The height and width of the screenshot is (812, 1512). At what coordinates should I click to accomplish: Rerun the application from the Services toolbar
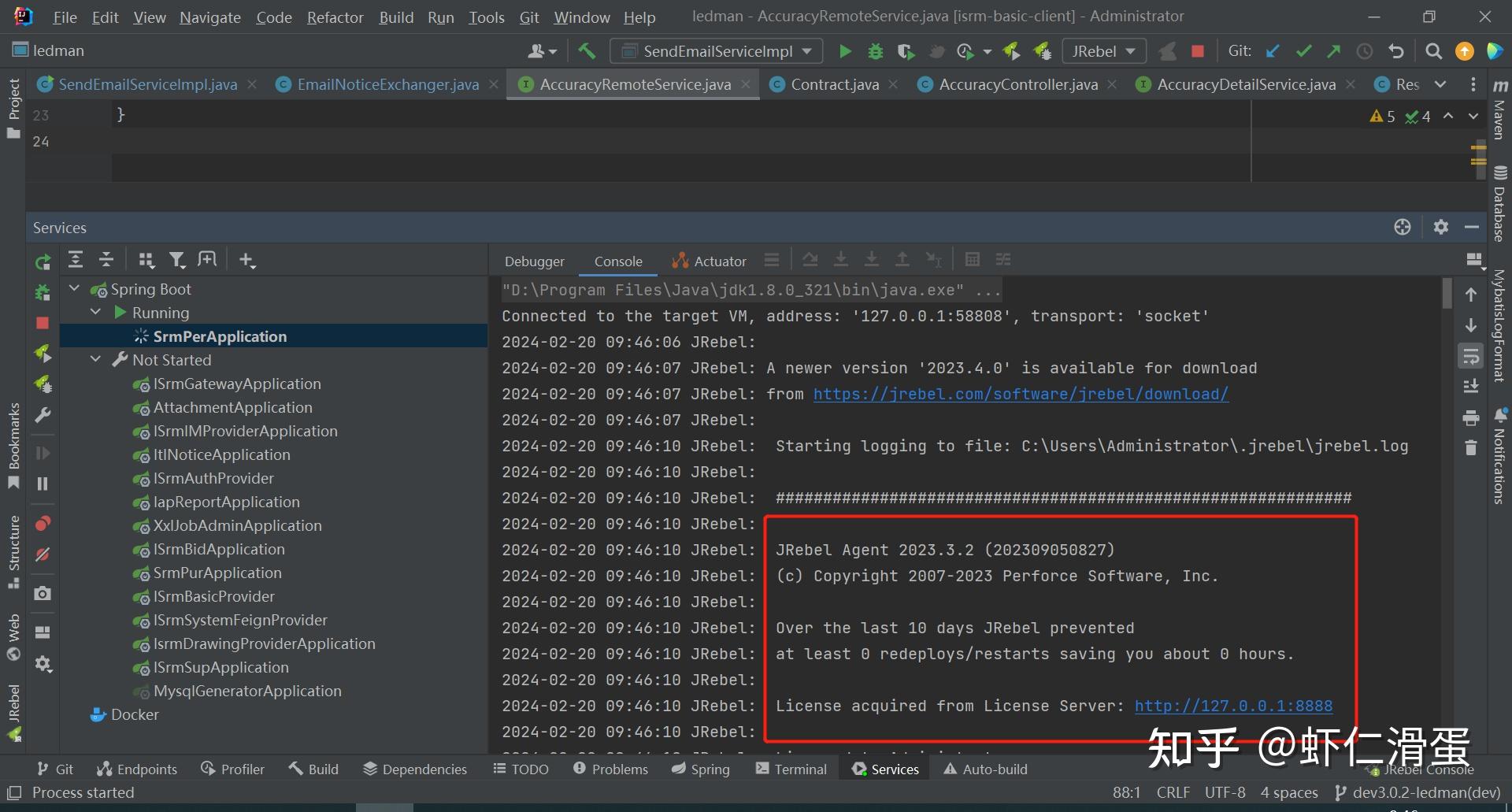click(43, 262)
